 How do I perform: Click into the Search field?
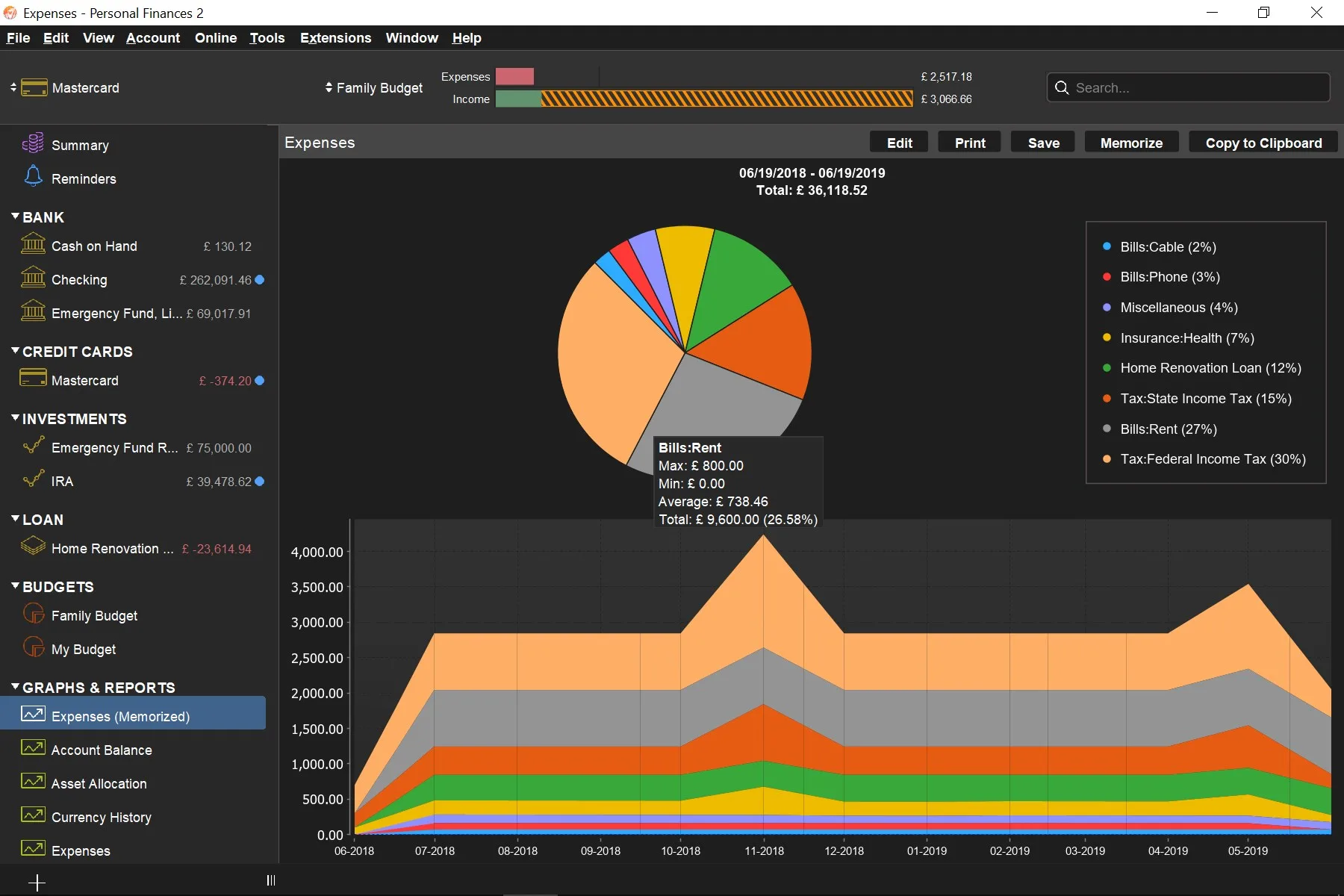point(1188,87)
